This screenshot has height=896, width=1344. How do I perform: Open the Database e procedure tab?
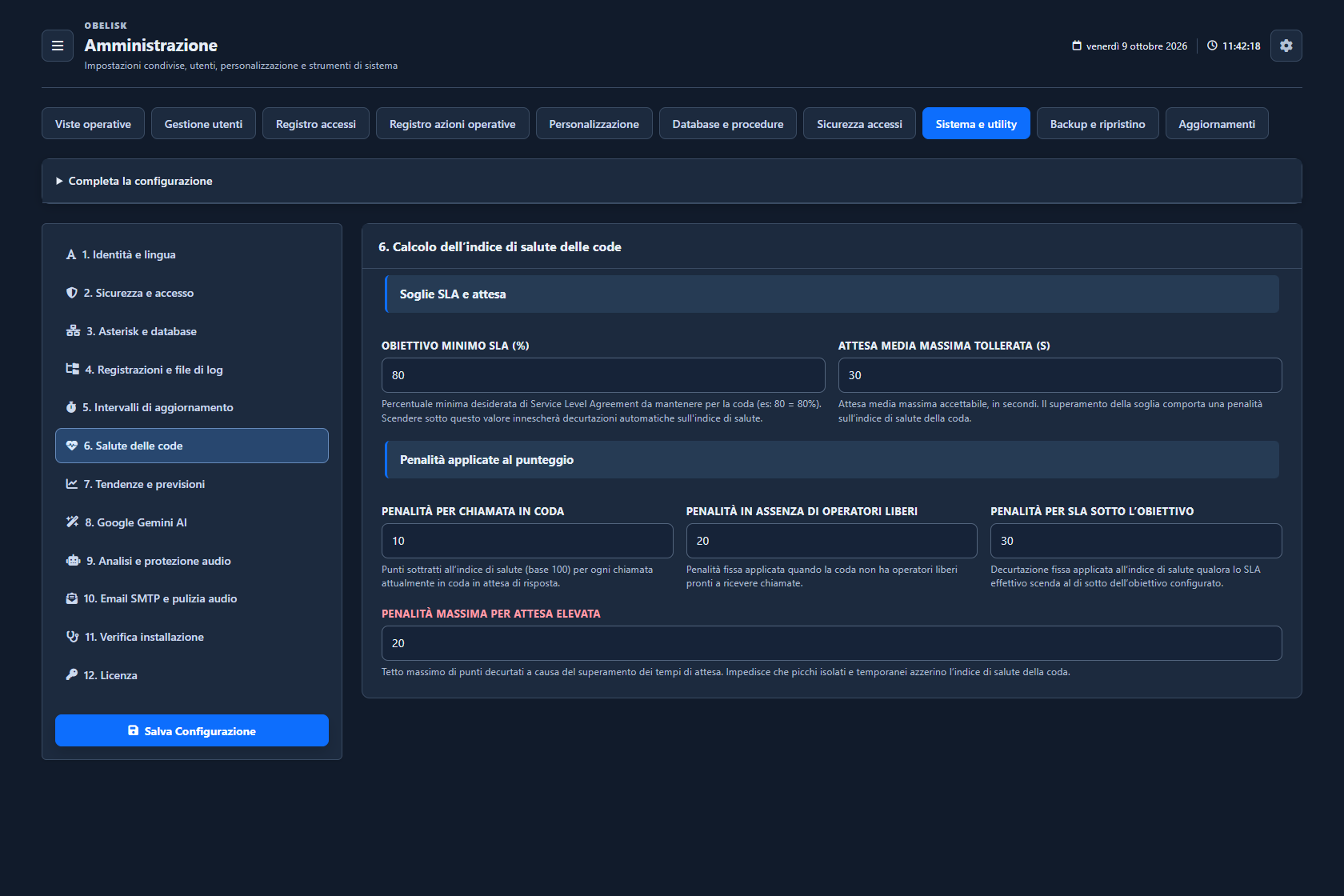pyautogui.click(x=728, y=123)
